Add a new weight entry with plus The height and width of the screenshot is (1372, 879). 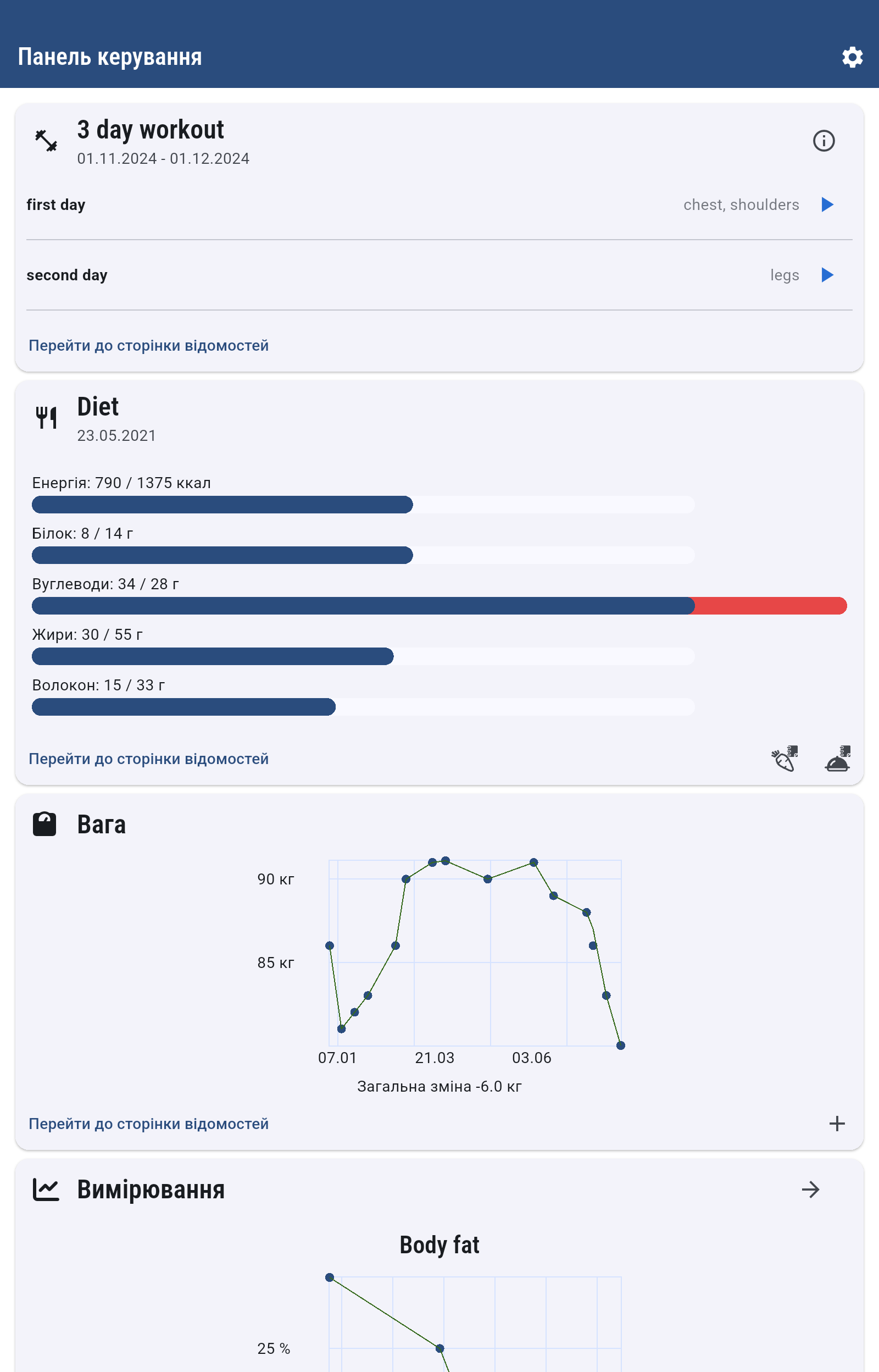point(837,1123)
